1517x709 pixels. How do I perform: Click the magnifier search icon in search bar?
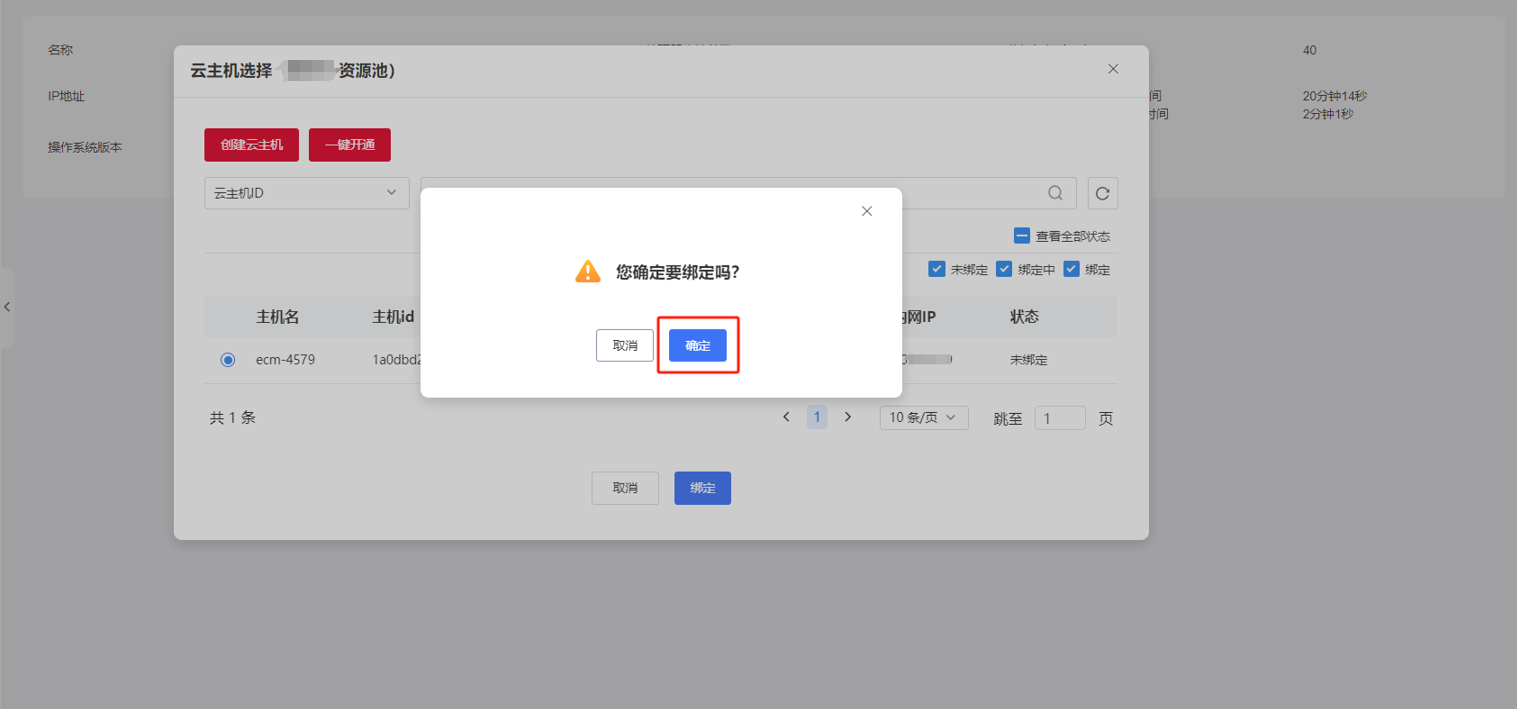pos(1055,192)
